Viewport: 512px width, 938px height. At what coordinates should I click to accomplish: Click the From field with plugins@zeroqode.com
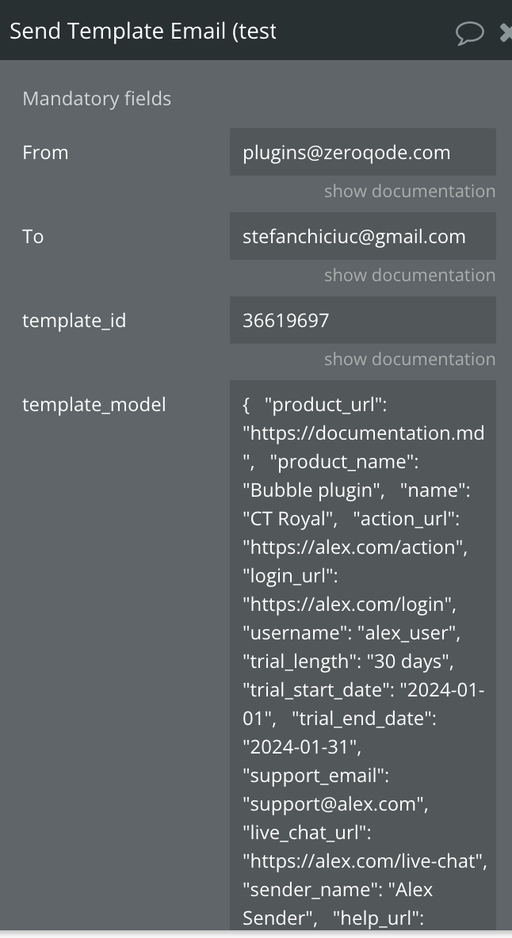point(362,152)
